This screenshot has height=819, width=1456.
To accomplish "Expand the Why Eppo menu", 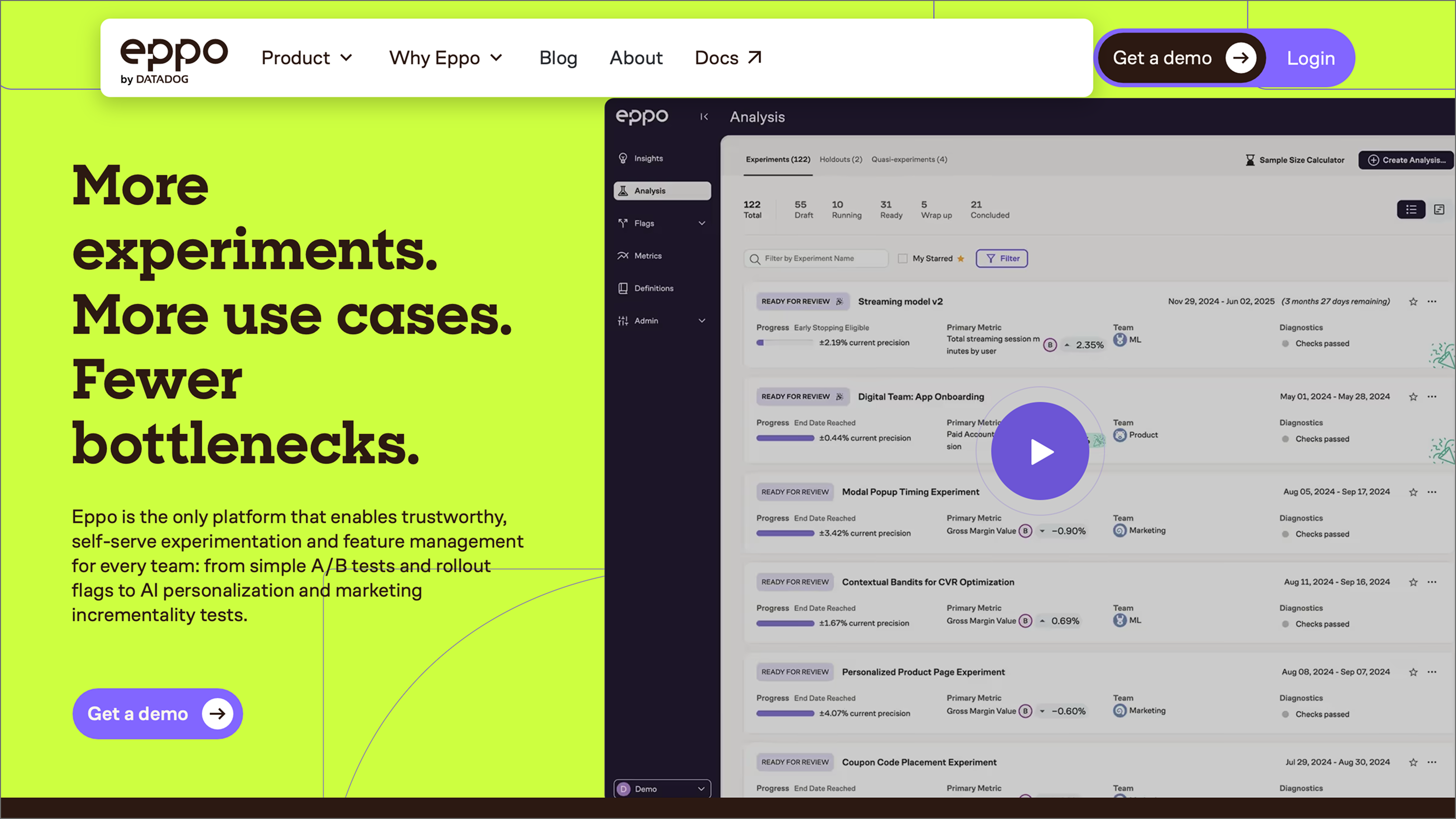I will (446, 58).
